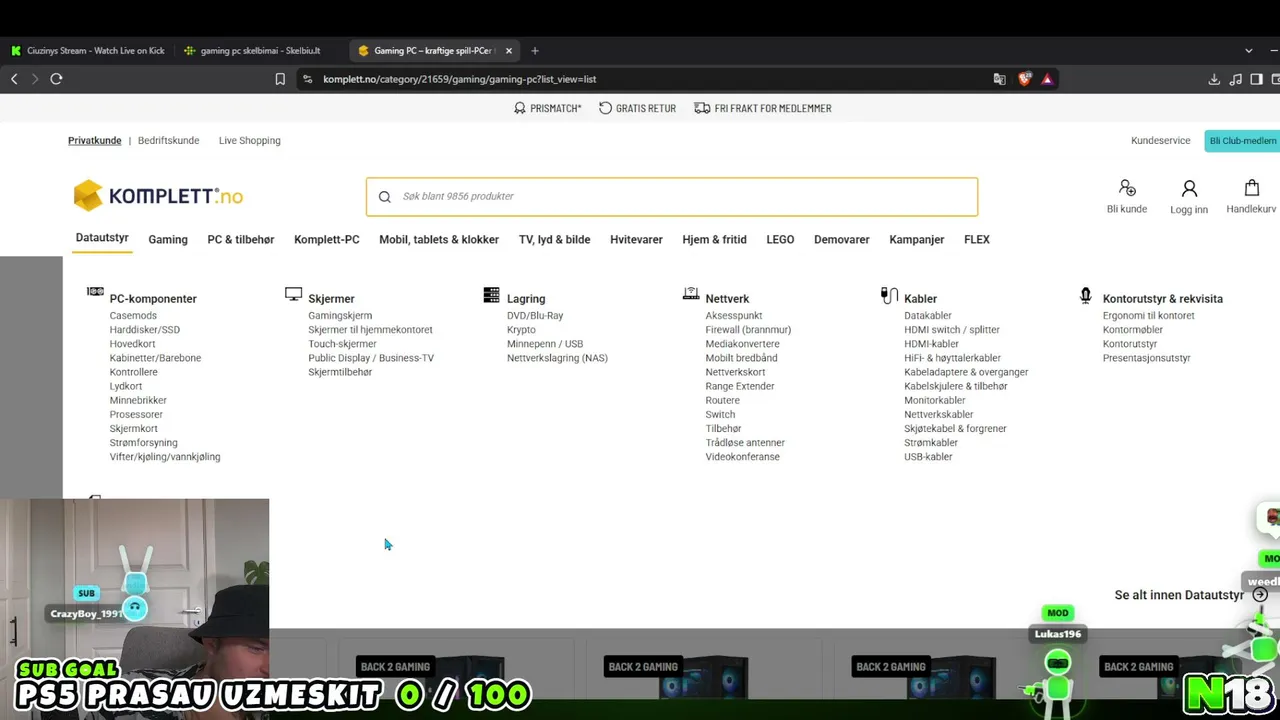
Task: Open the translate page icon
Action: coord(999,79)
